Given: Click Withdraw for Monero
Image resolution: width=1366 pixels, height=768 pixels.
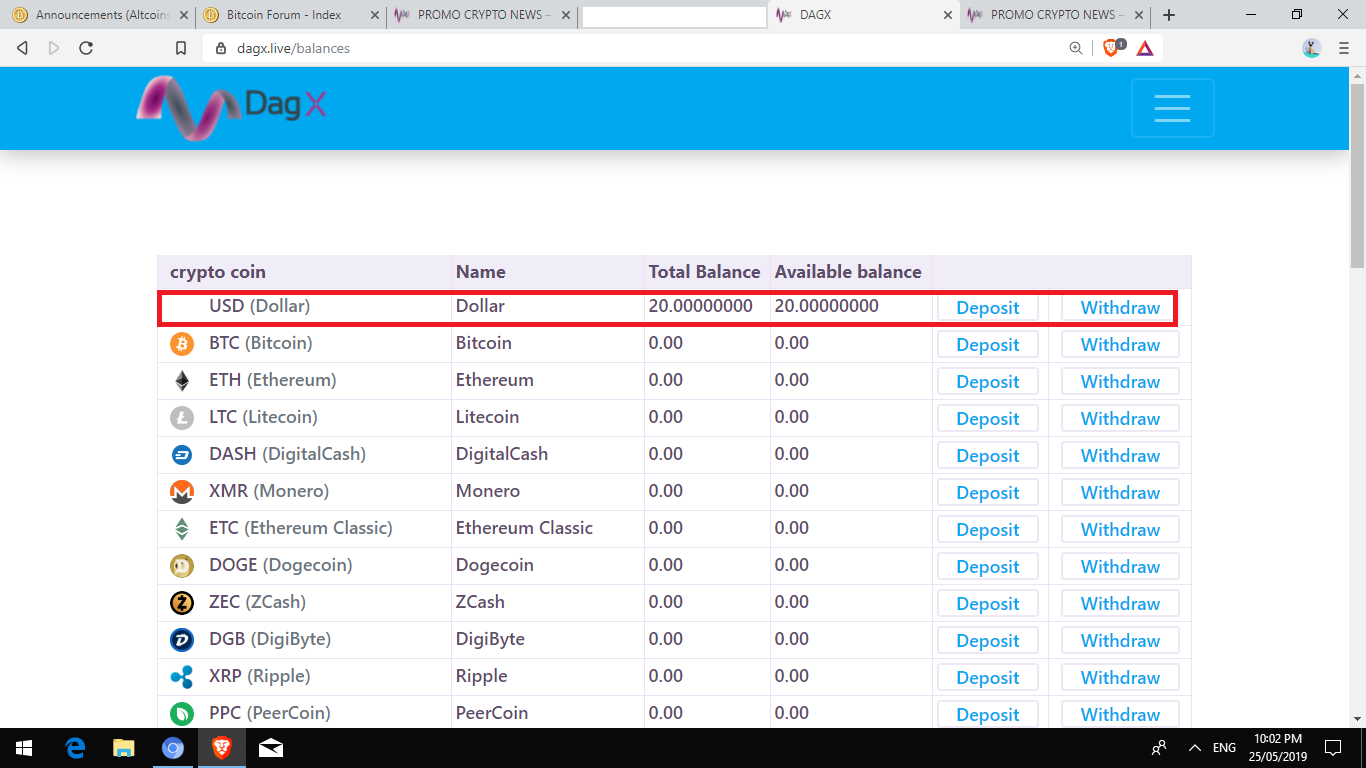Looking at the screenshot, I should click(1120, 493).
